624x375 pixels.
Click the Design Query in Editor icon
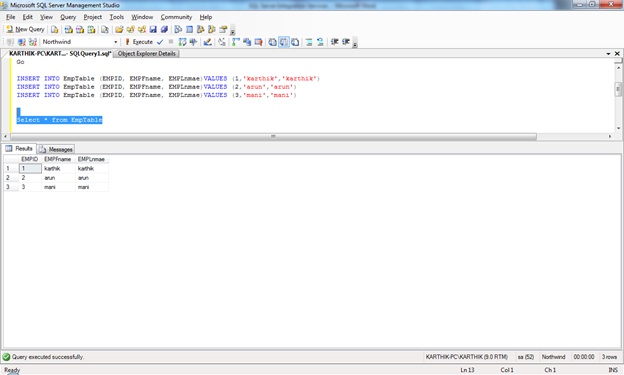point(207,42)
